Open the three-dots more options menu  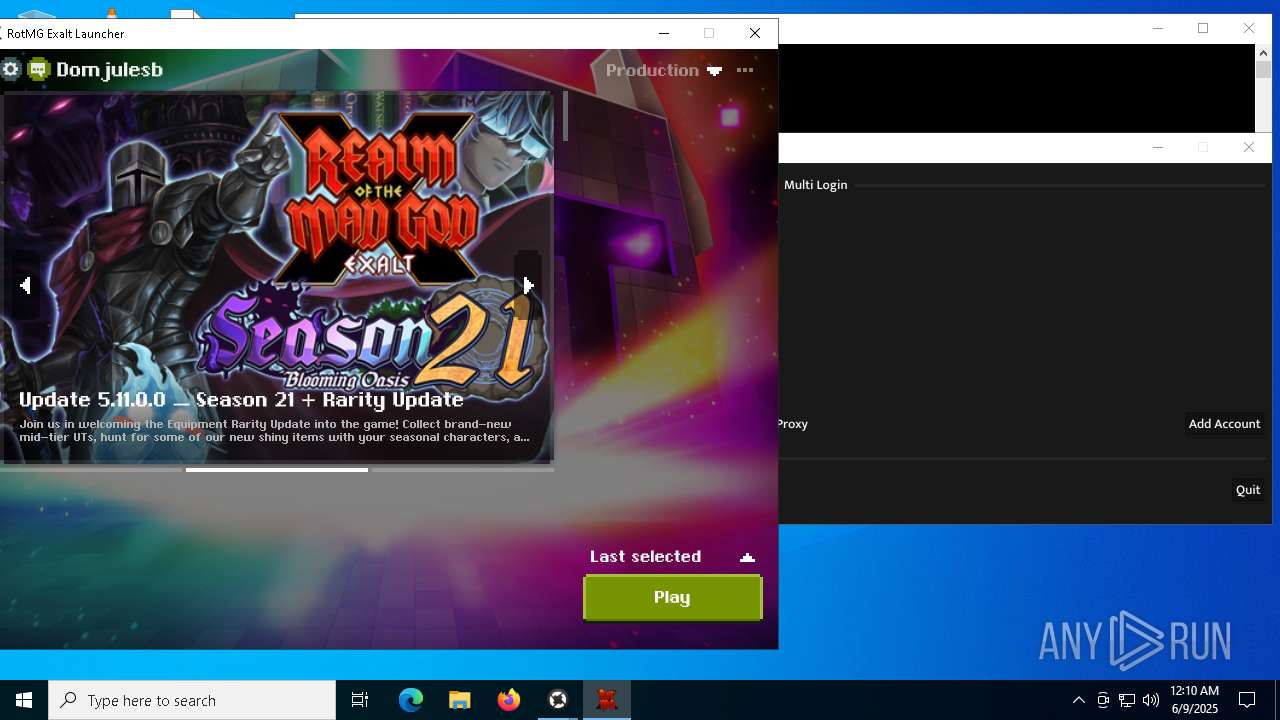(745, 70)
